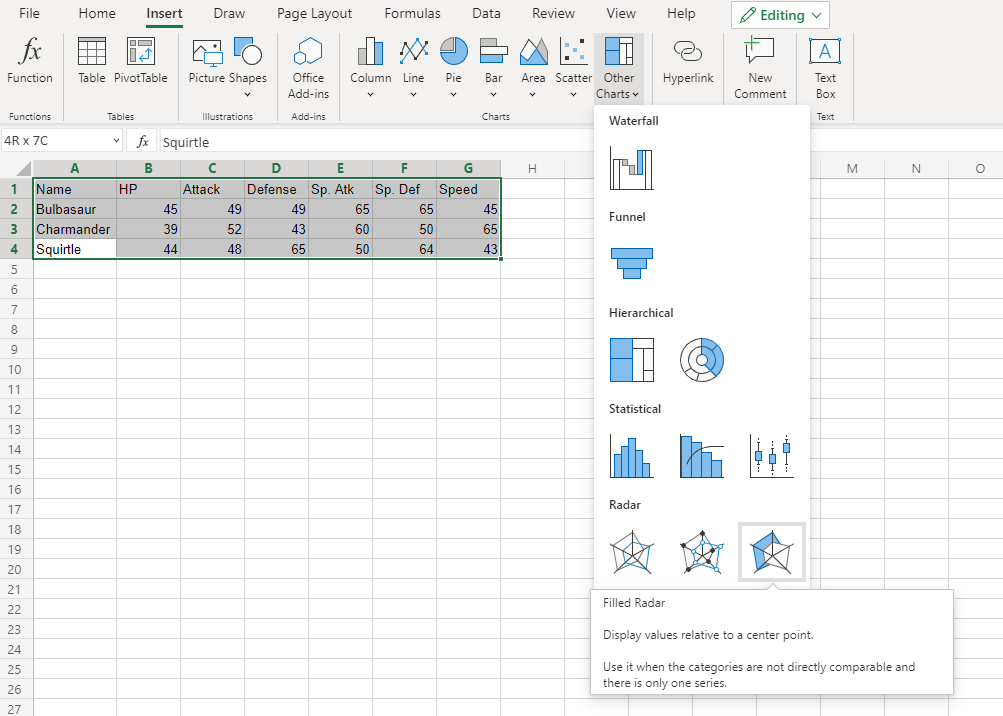Switch to the Formulas tab
Screen dimensions: 1003x716
click(x=412, y=14)
